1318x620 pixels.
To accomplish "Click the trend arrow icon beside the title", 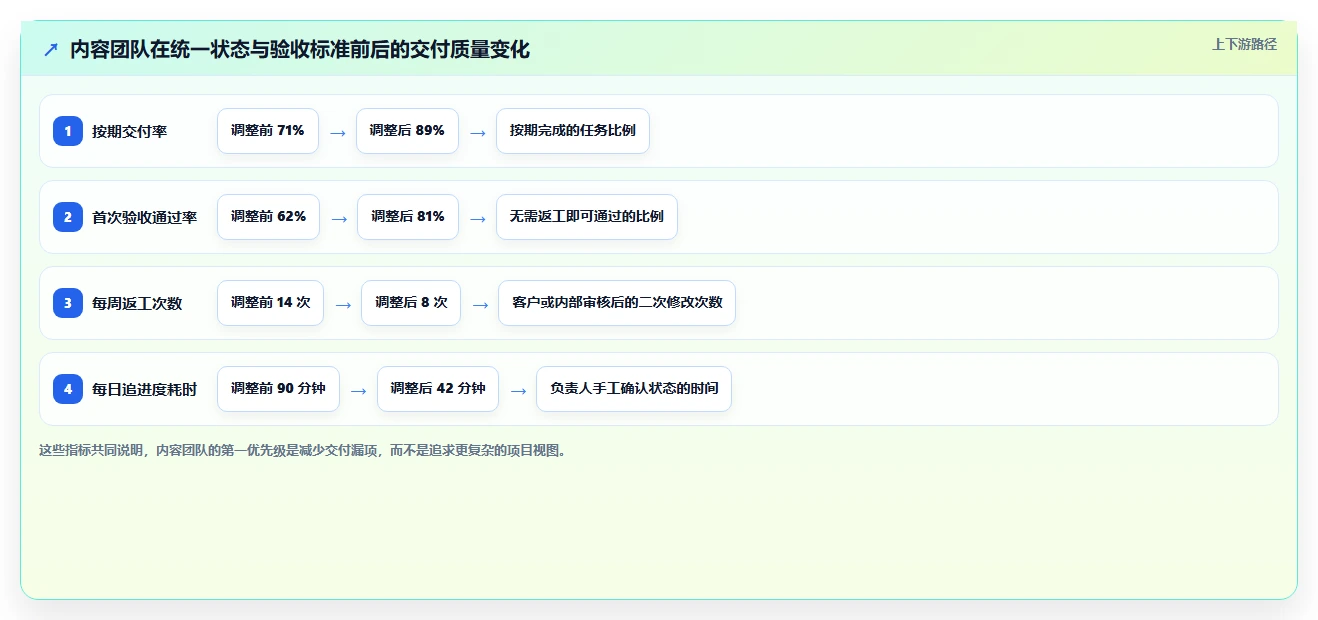I will pos(51,49).
